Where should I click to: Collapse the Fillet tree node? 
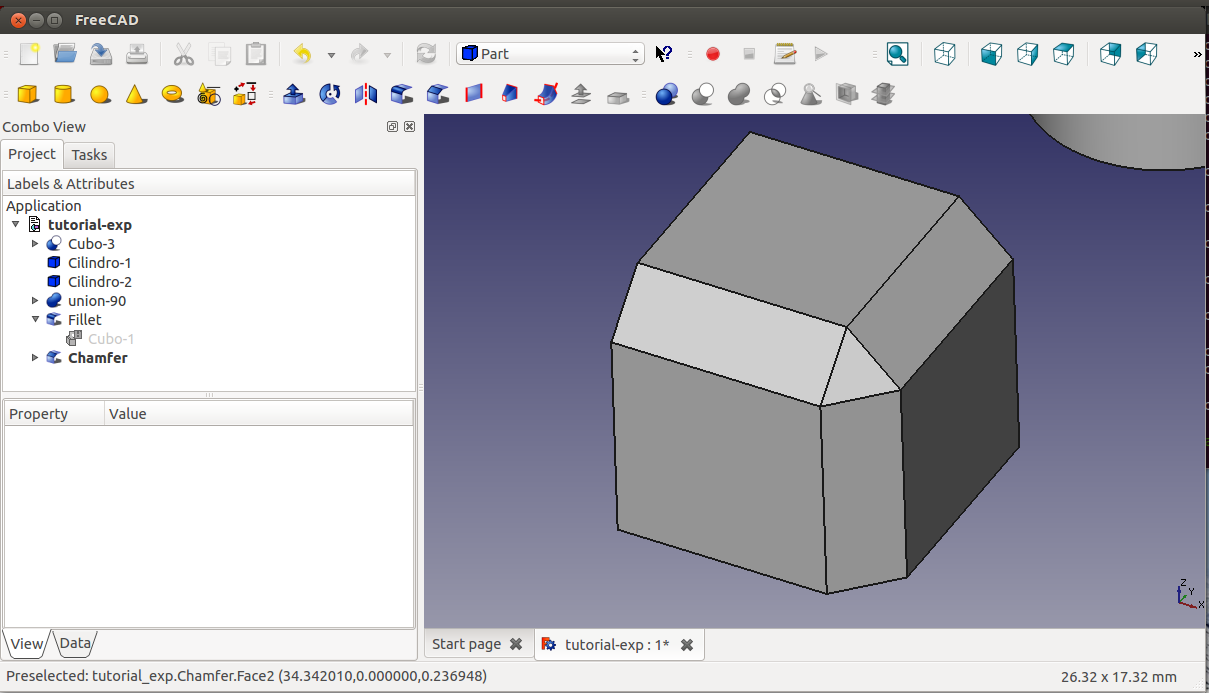[x=36, y=320]
